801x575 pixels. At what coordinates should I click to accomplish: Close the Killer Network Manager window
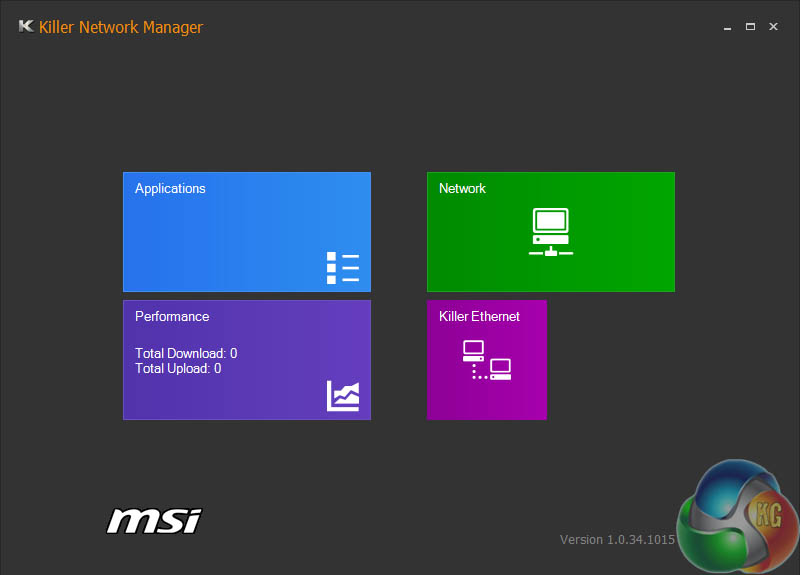[773, 27]
